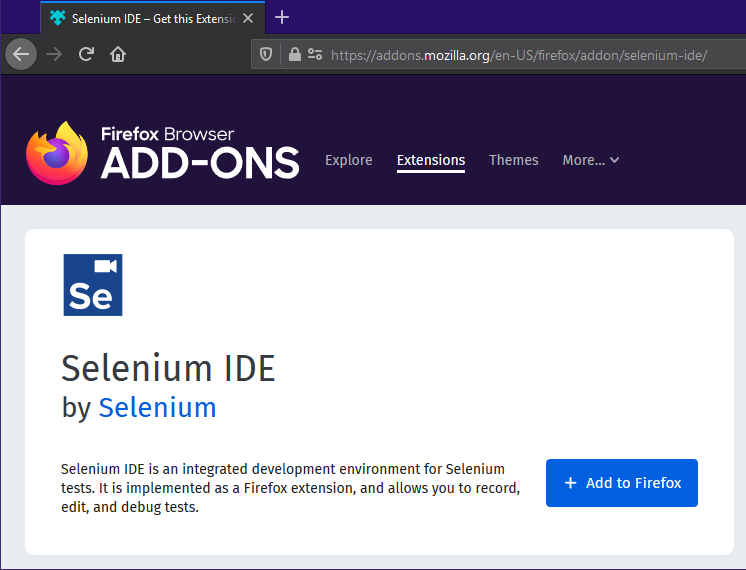
Task: Open the Firefox home page icon
Action: point(118,54)
